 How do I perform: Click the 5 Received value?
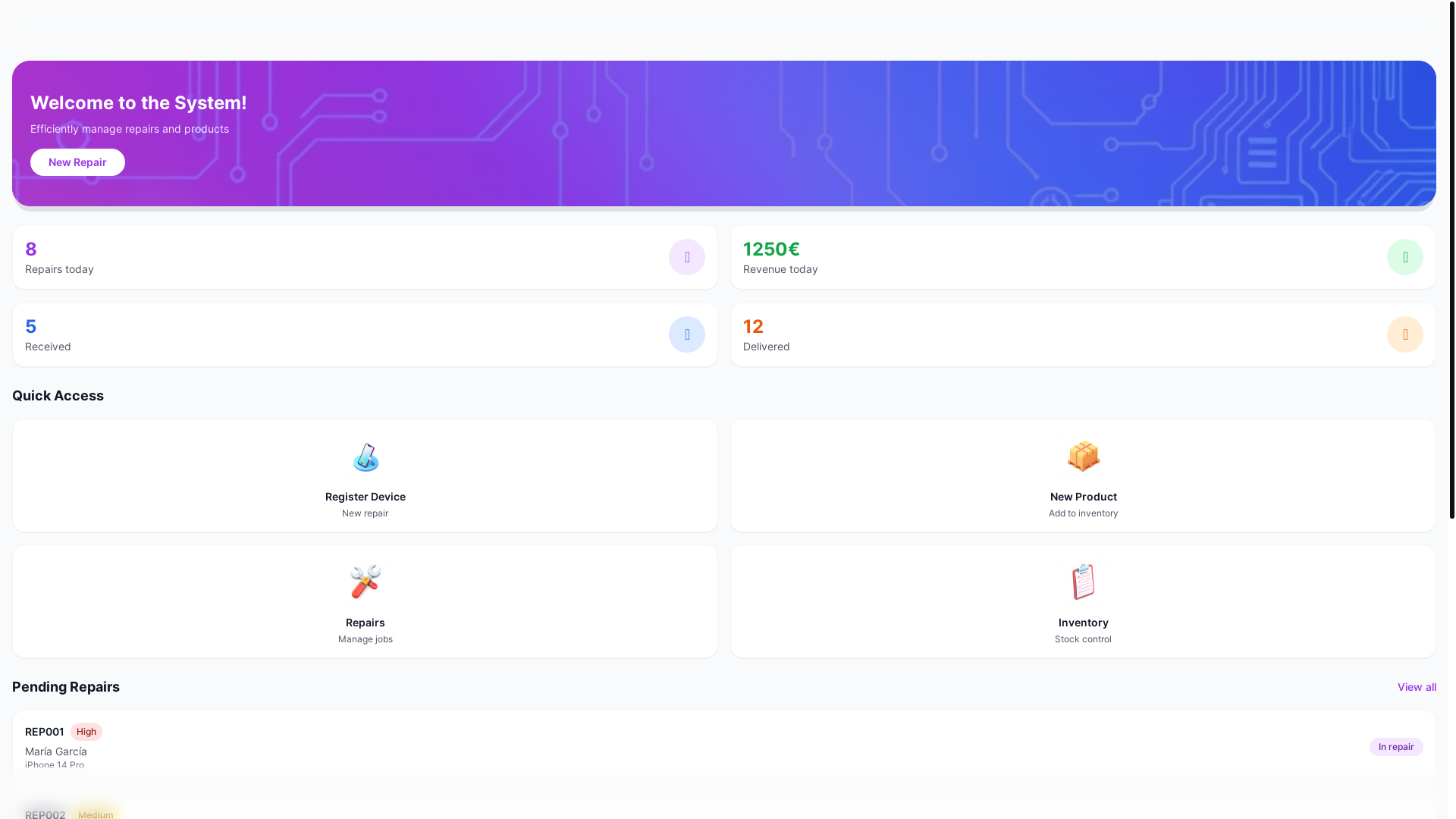(31, 326)
